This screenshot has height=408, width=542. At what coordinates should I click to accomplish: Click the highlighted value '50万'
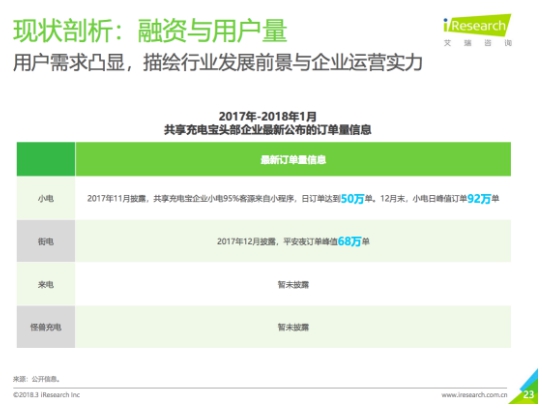coord(353,199)
